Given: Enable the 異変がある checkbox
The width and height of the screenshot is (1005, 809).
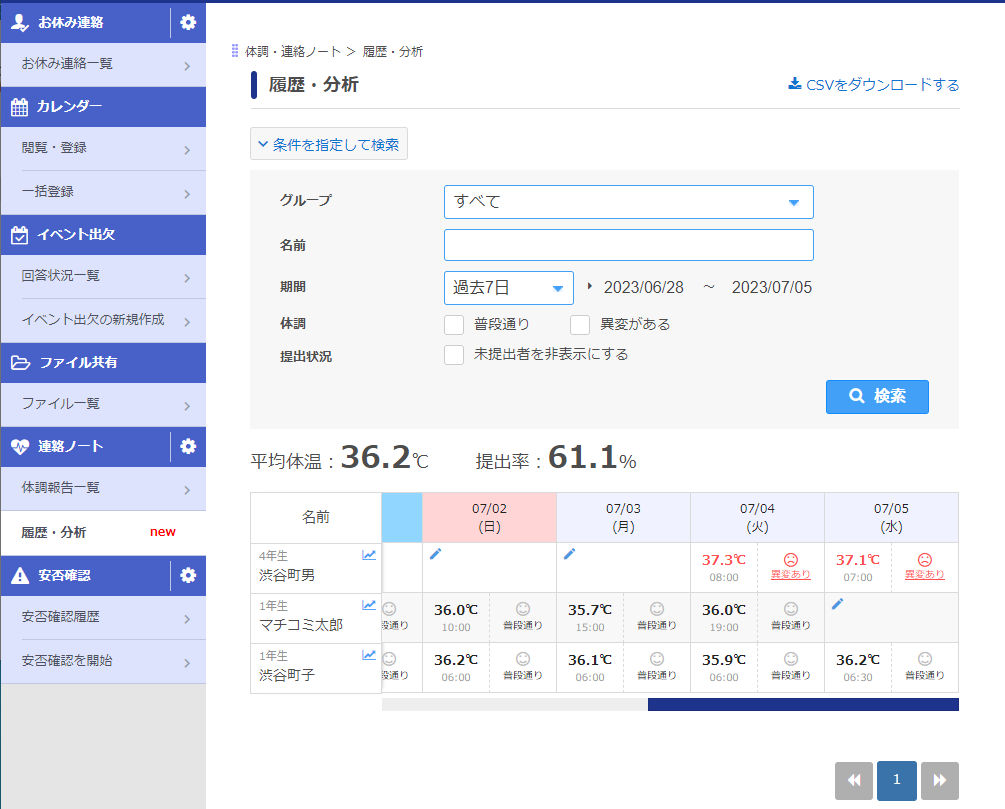Looking at the screenshot, I should 580,325.
